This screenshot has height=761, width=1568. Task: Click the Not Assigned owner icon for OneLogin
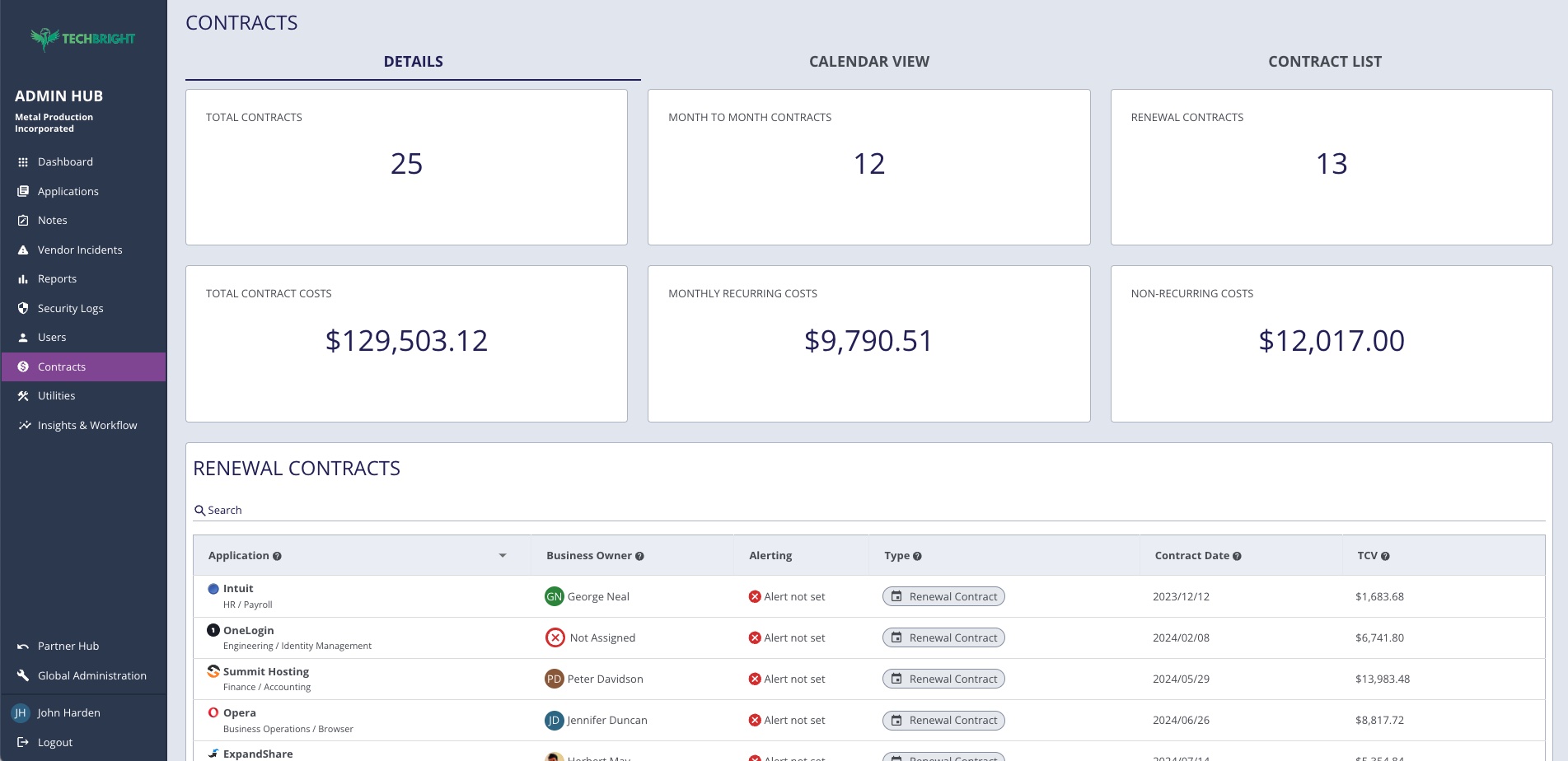click(x=555, y=637)
